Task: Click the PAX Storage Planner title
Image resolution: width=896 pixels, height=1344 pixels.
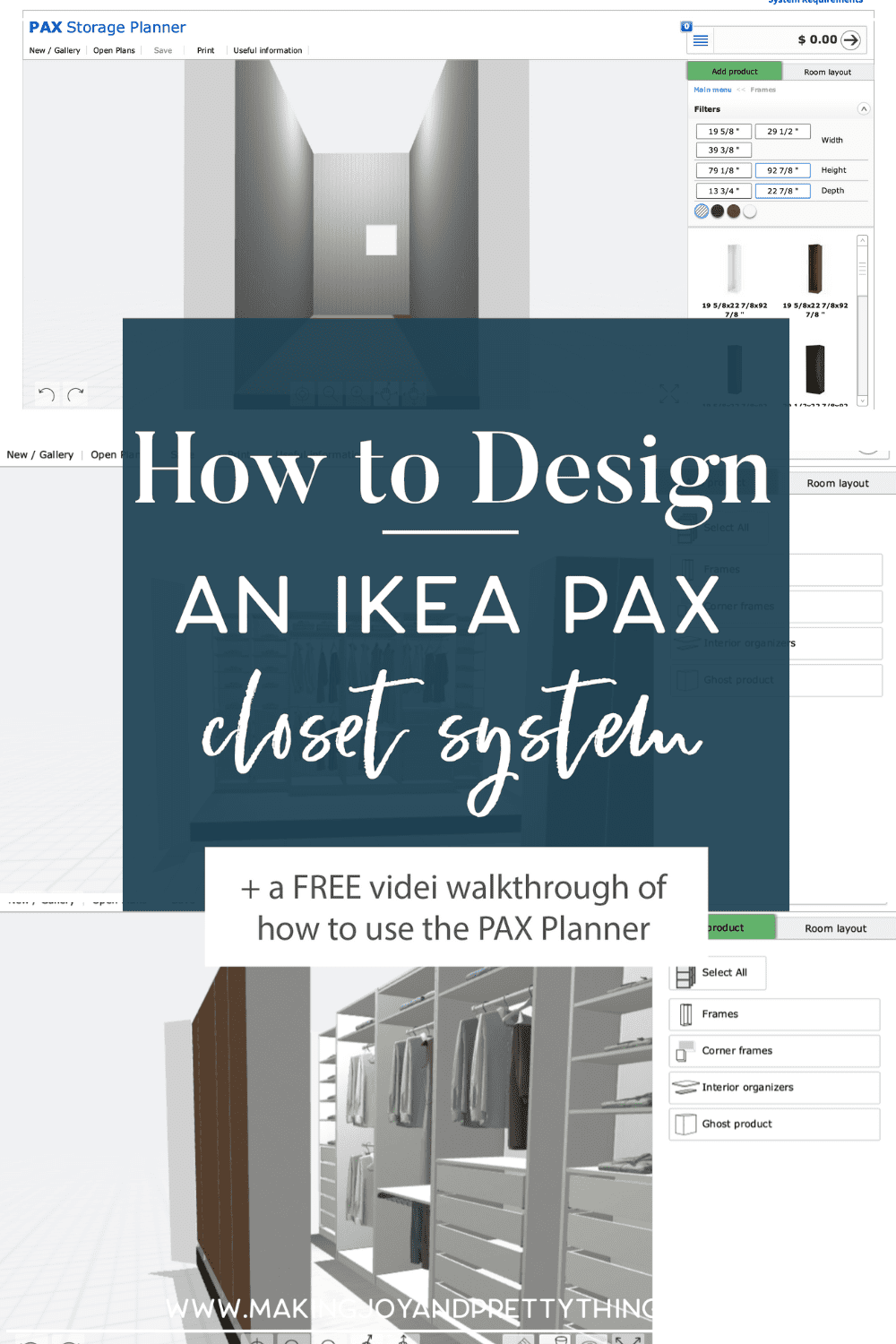Action: (108, 27)
